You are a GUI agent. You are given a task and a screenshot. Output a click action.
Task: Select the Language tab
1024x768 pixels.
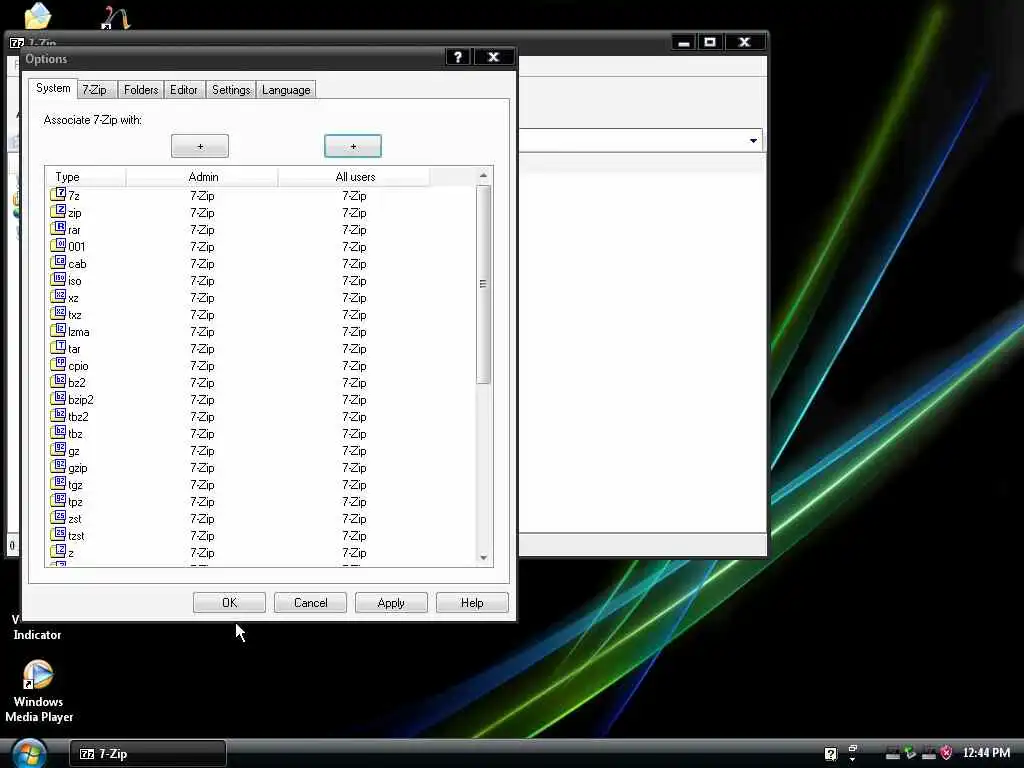point(286,89)
